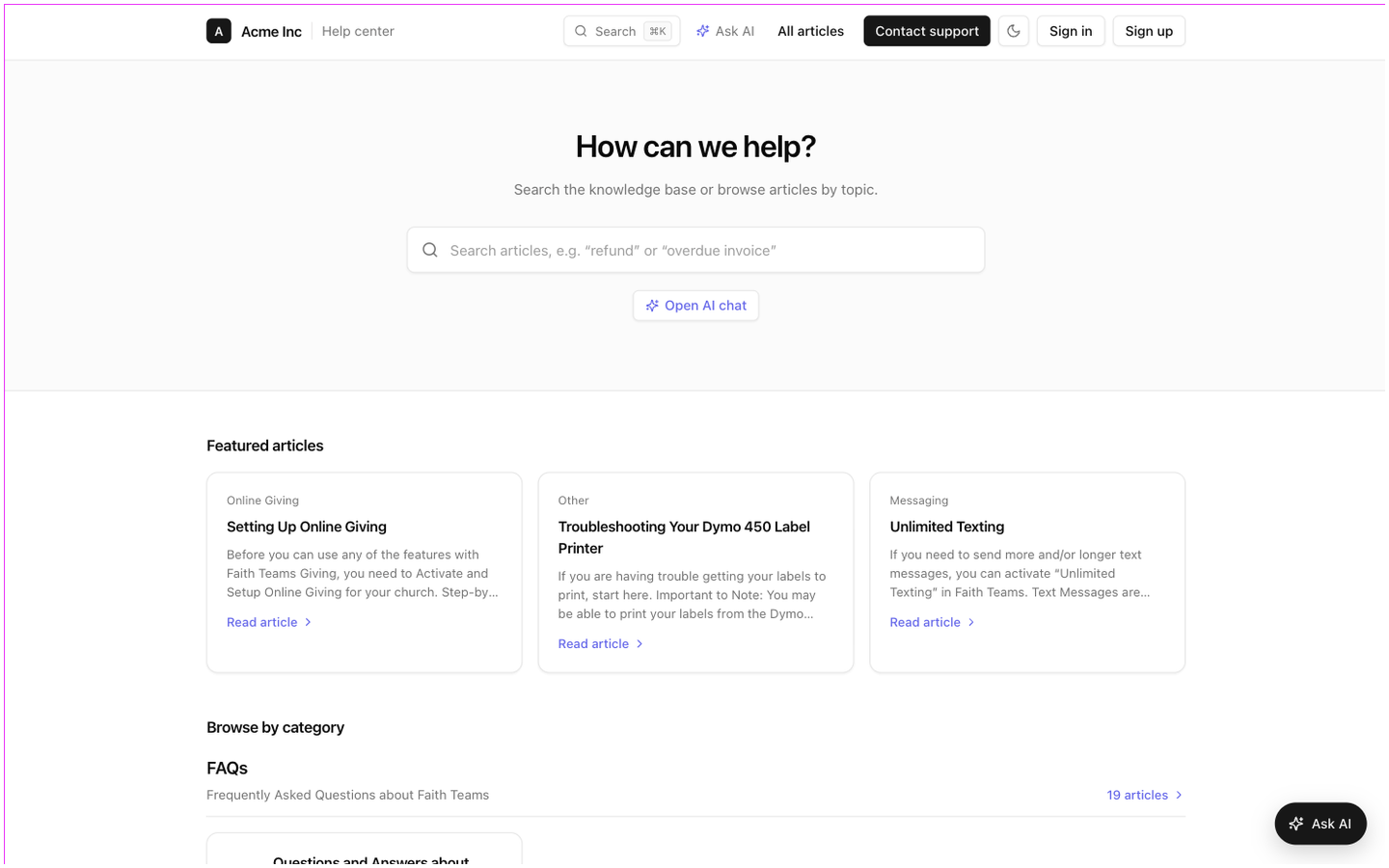Screen dimensions: 1389x868
Task: Click the Acme Inc logo icon
Action: (x=219, y=31)
